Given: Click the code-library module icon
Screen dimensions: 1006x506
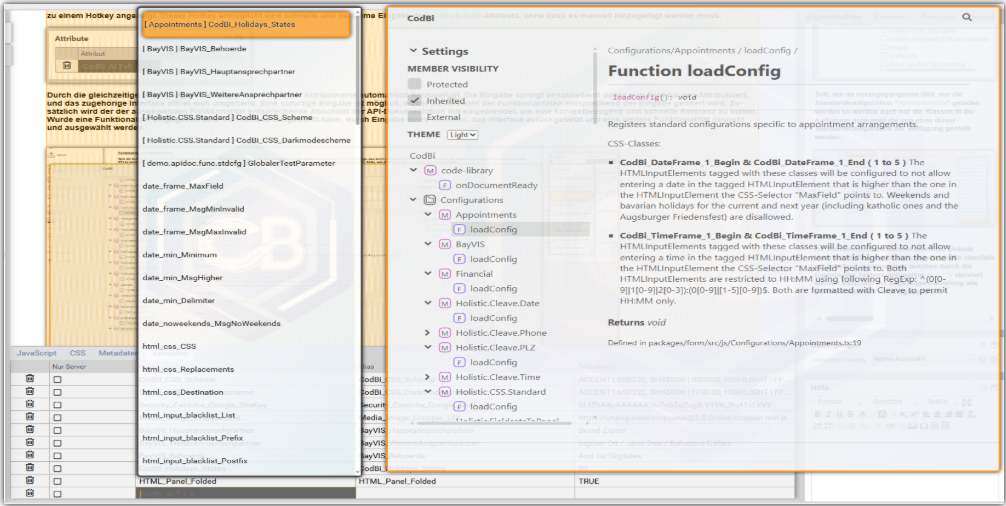Looking at the screenshot, I should pyautogui.click(x=430, y=171).
